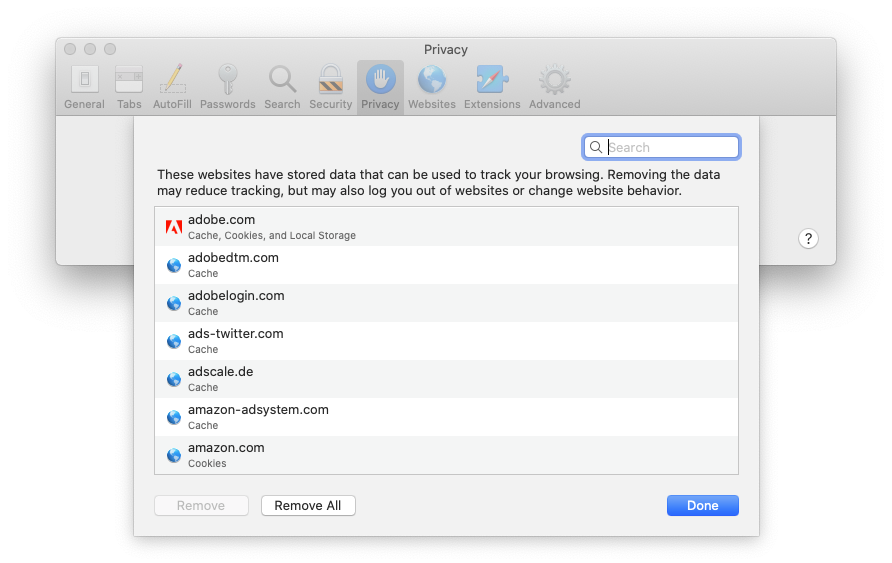This screenshot has width=892, height=563.
Task: Select the amazon.com entry
Action: point(447,455)
